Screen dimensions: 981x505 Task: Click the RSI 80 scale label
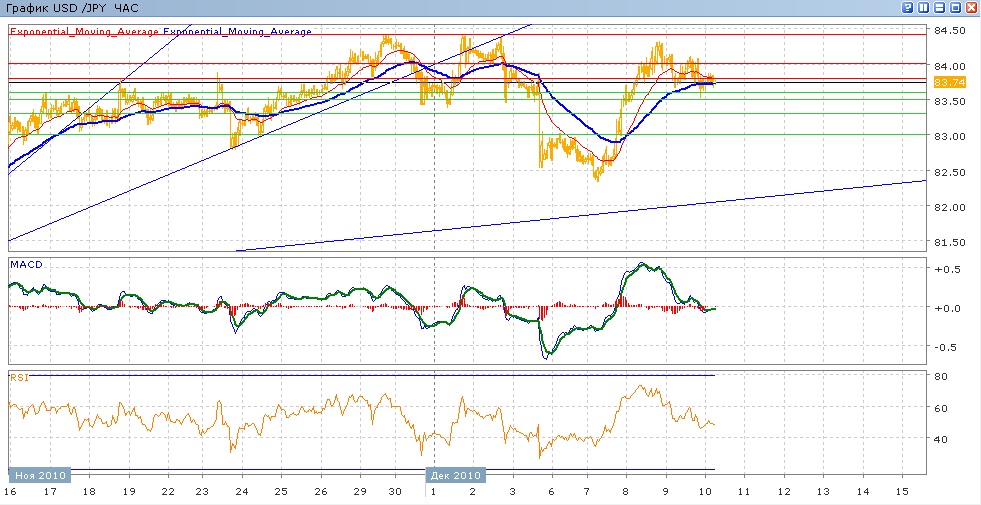(x=941, y=377)
